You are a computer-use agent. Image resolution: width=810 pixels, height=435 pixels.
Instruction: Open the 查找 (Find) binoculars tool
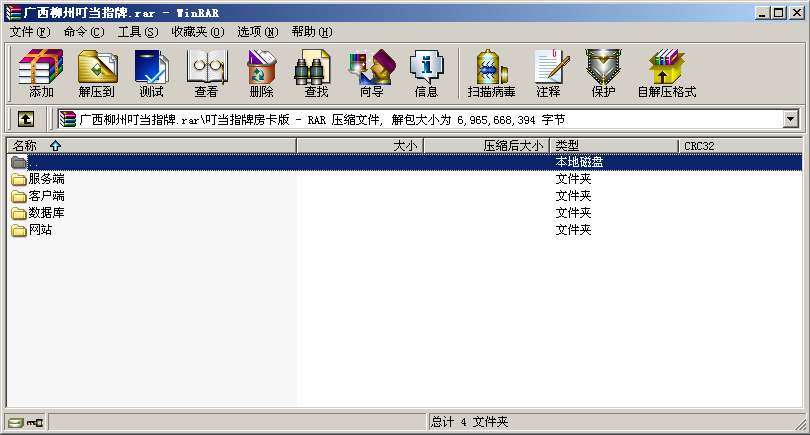[x=315, y=73]
